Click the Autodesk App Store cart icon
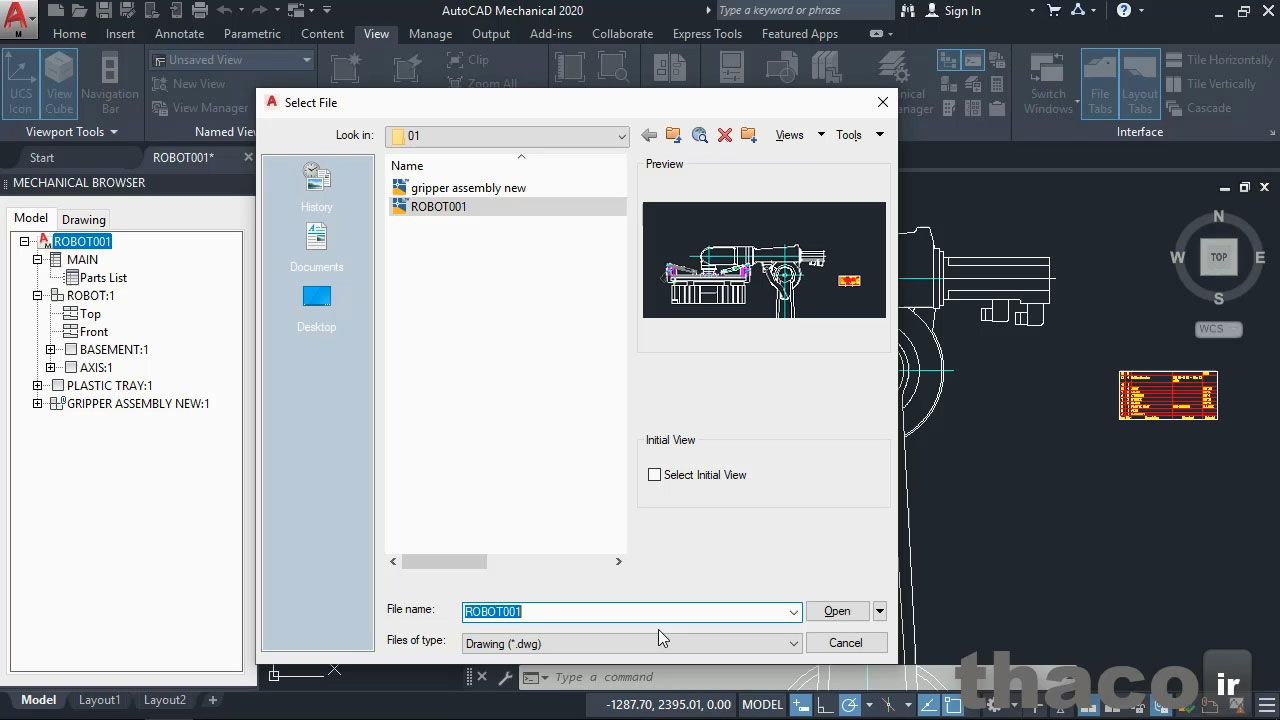This screenshot has height=720, width=1280. tap(1054, 11)
